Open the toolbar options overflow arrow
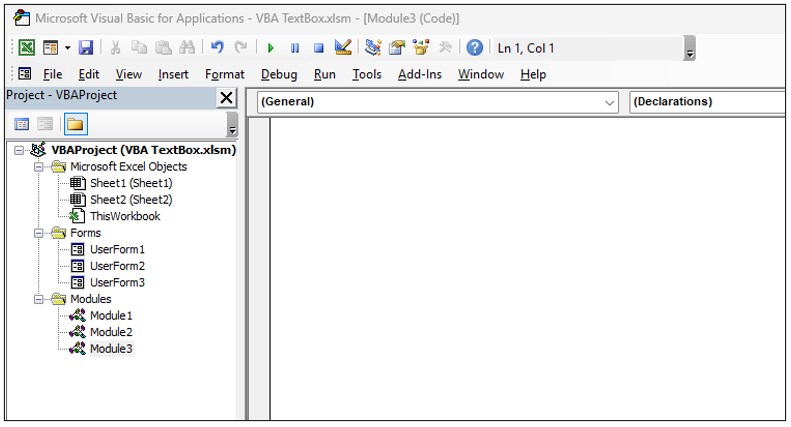Image resolution: width=791 pixels, height=427 pixels. point(690,48)
